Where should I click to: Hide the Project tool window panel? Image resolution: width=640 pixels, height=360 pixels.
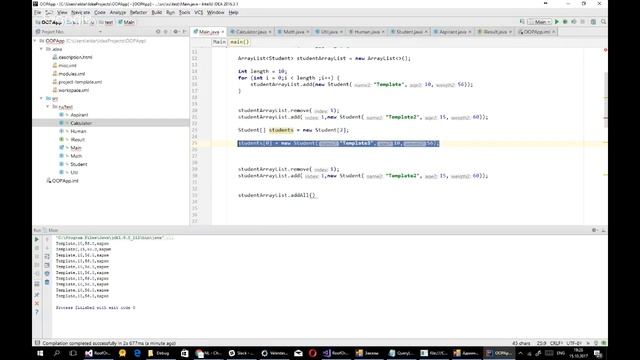tap(184, 31)
